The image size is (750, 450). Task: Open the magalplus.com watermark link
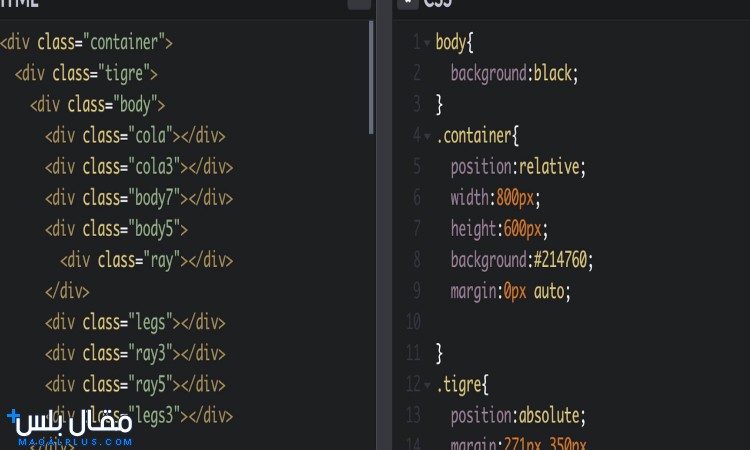click(x=73, y=441)
